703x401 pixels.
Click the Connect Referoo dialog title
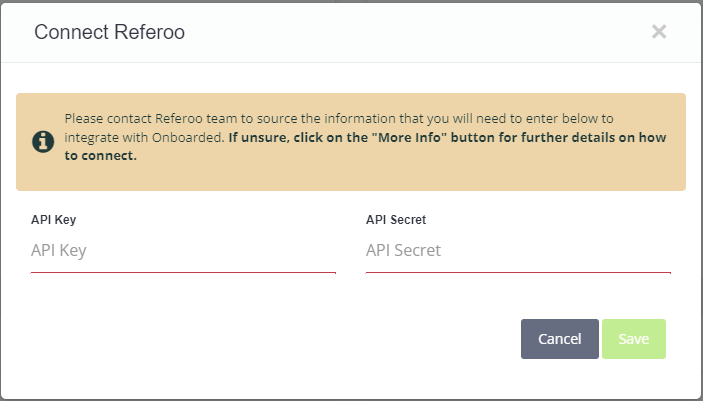(109, 32)
